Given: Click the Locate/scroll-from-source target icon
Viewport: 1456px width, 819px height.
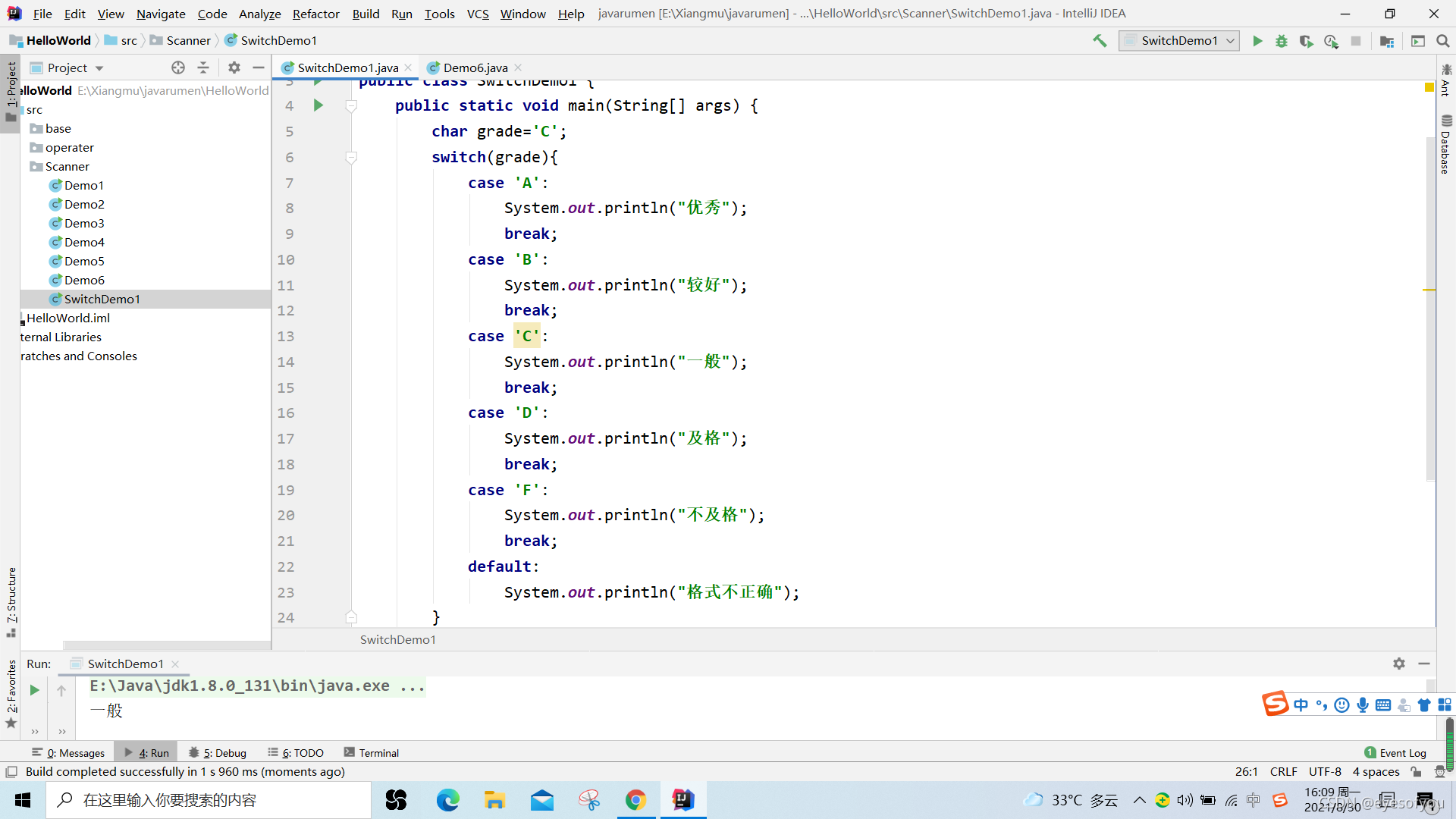Looking at the screenshot, I should [178, 67].
